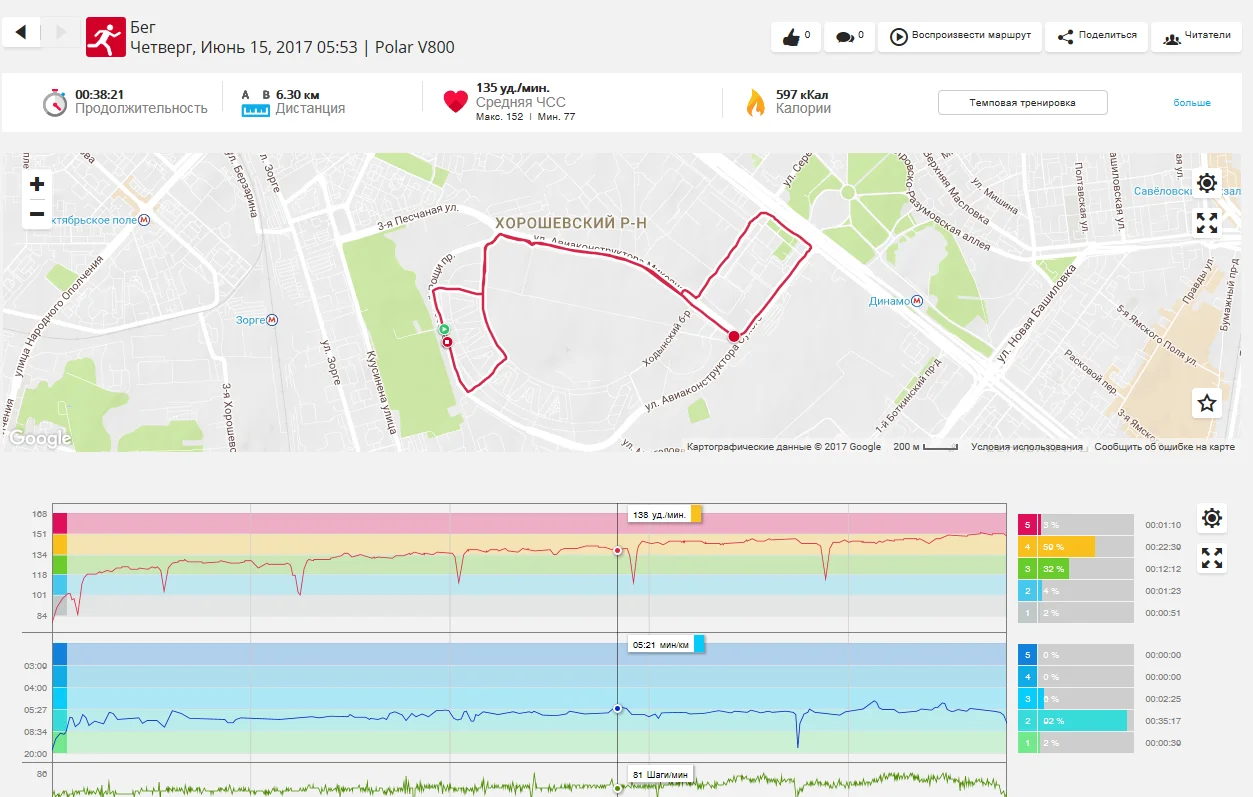1253x797 pixels.
Task: Select speed zone 3 swatch
Action: (x=1028, y=699)
